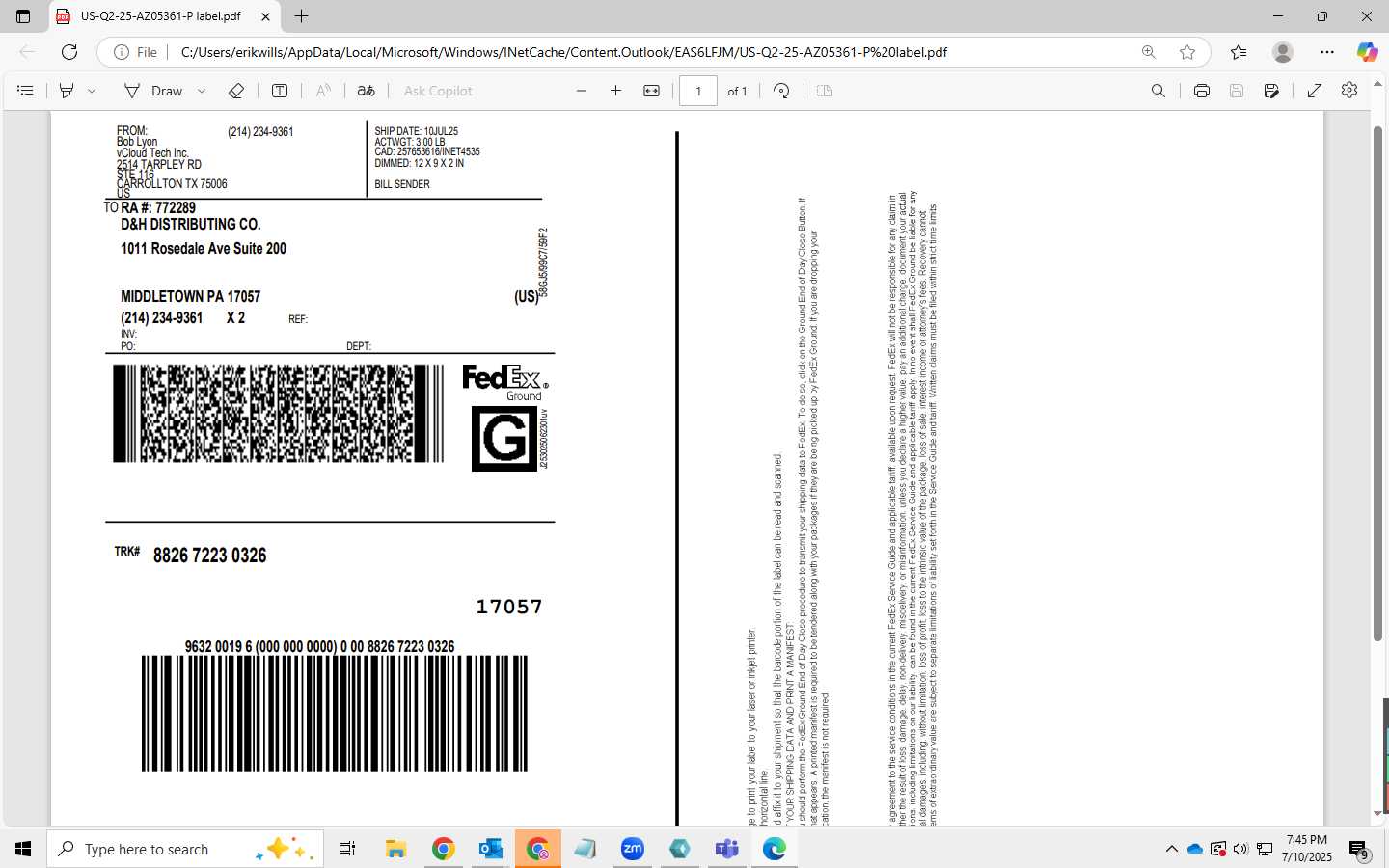Screen dimensions: 1389x868
Task: Print the PDF label
Action: tap(1202, 91)
